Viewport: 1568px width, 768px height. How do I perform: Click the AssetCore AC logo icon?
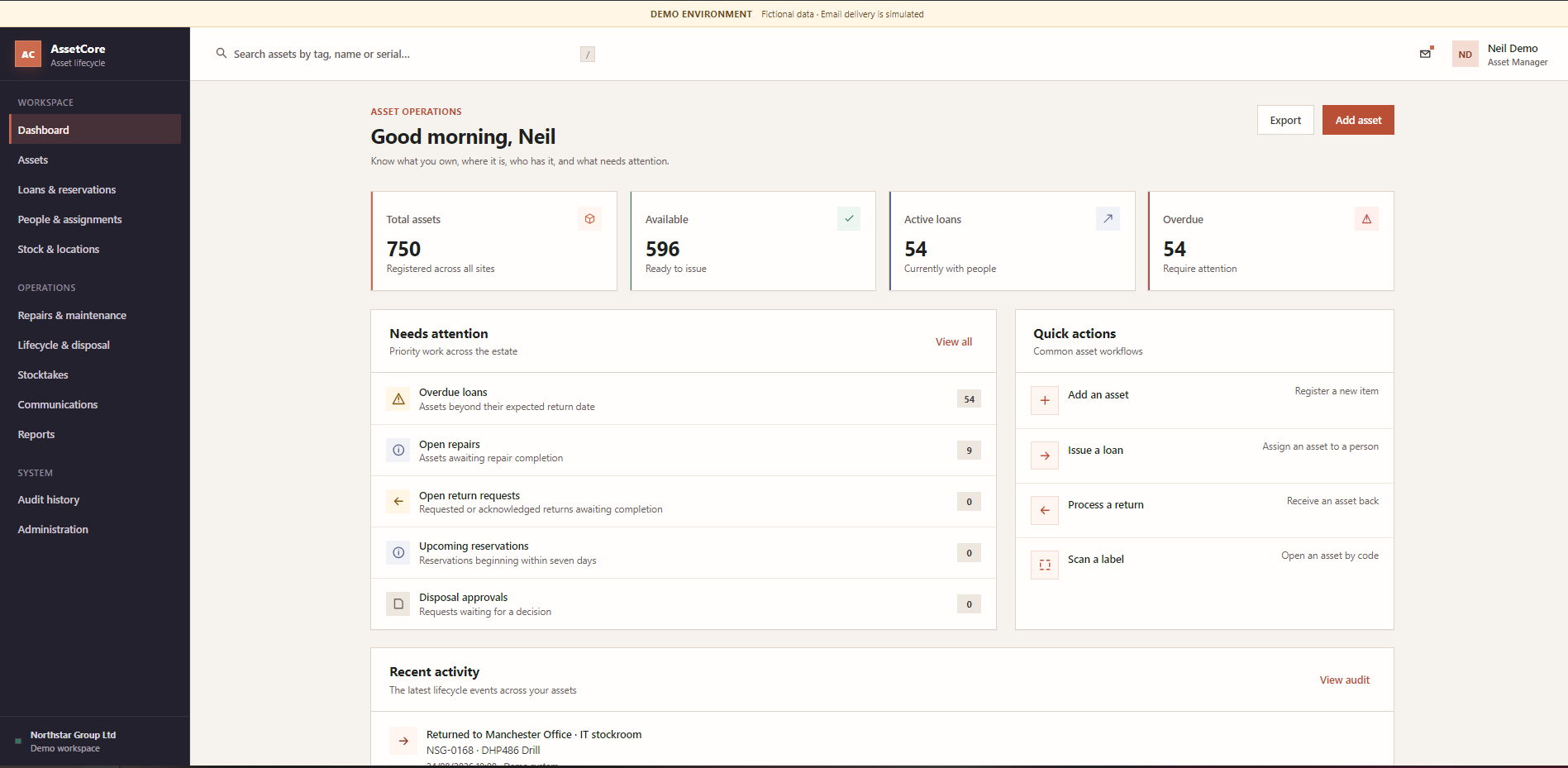coord(28,55)
